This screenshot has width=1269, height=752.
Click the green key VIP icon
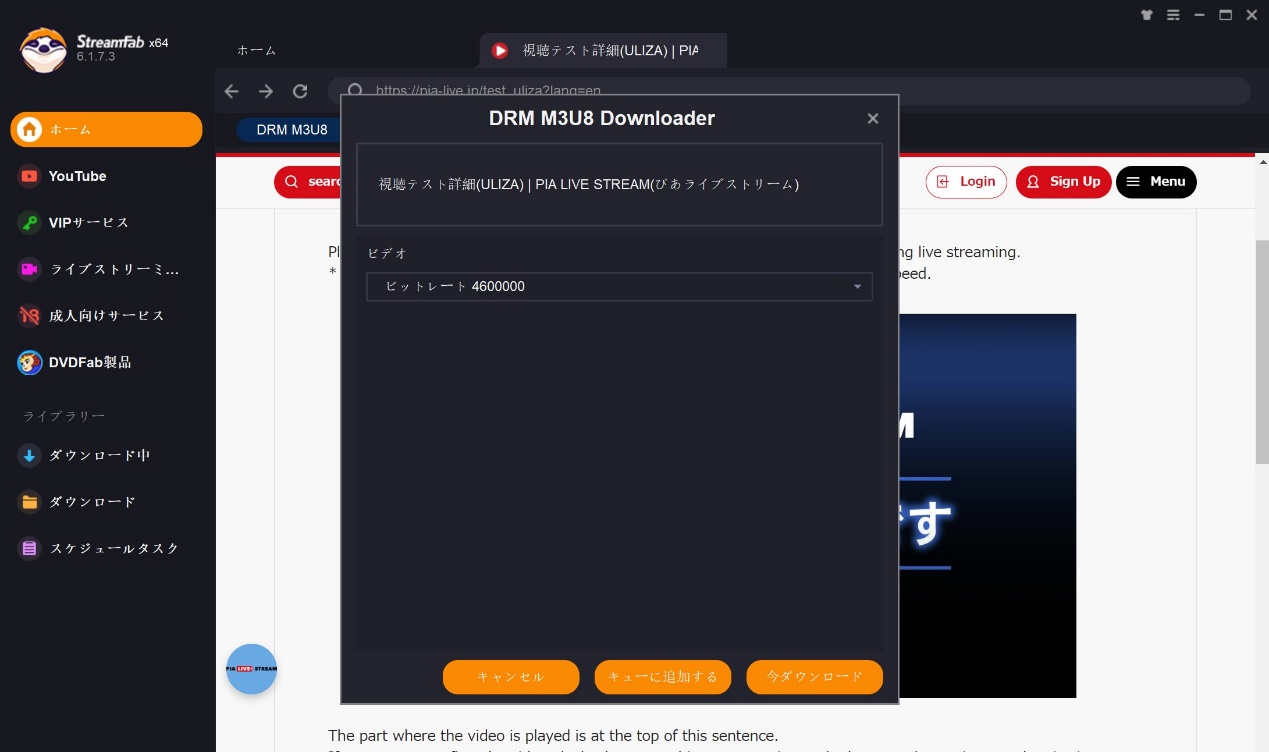(x=30, y=222)
